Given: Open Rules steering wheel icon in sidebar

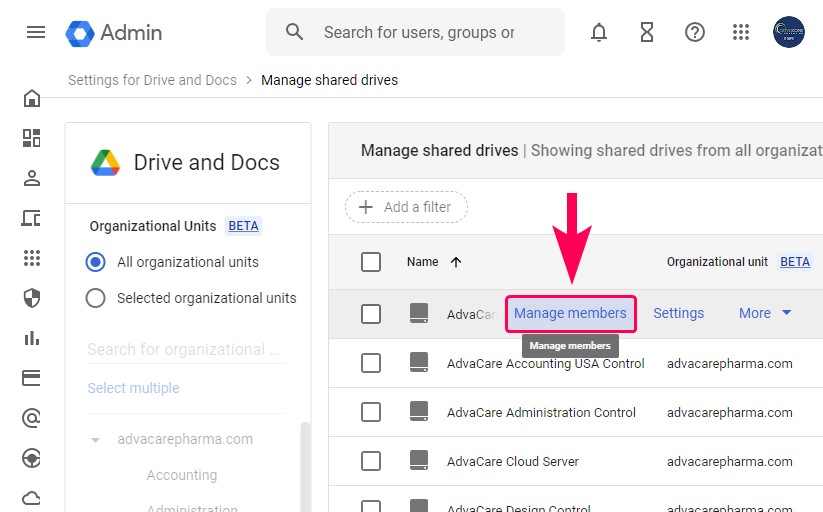Looking at the screenshot, I should pos(31,458).
